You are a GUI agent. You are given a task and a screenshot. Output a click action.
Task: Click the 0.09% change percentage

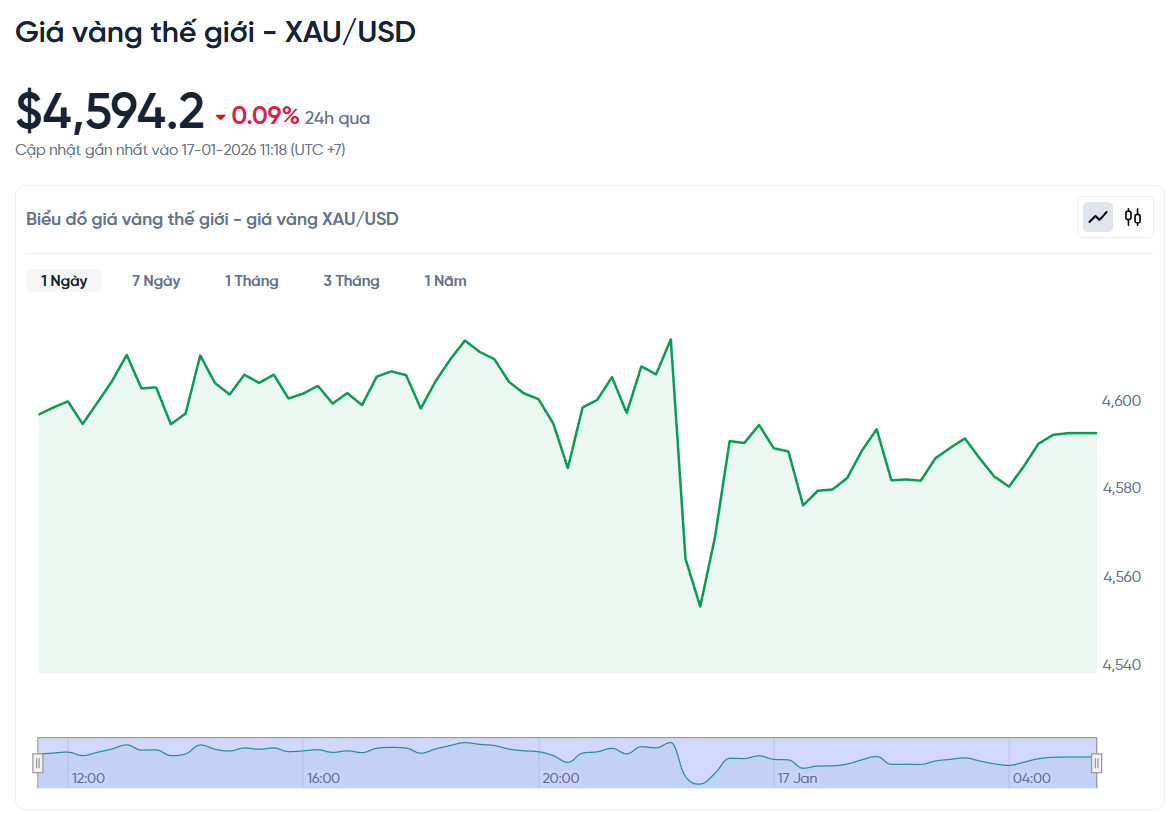point(265,117)
